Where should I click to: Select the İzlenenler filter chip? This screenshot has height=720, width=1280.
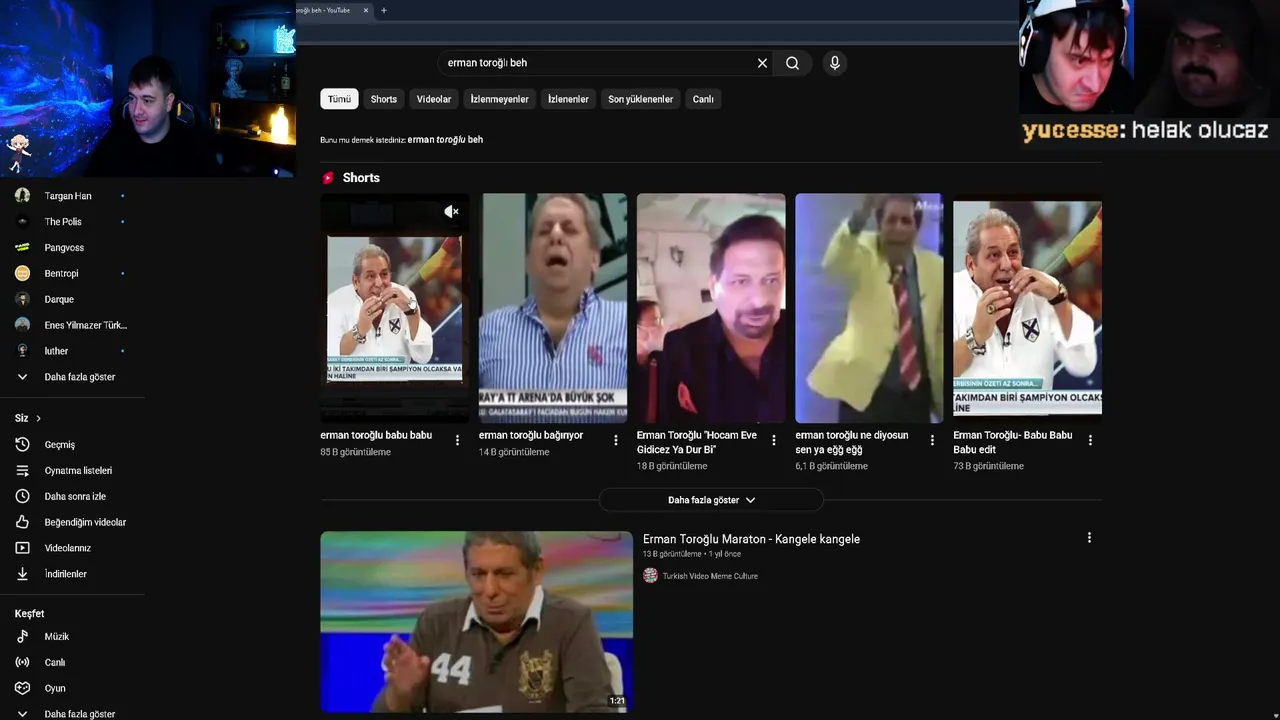[568, 99]
